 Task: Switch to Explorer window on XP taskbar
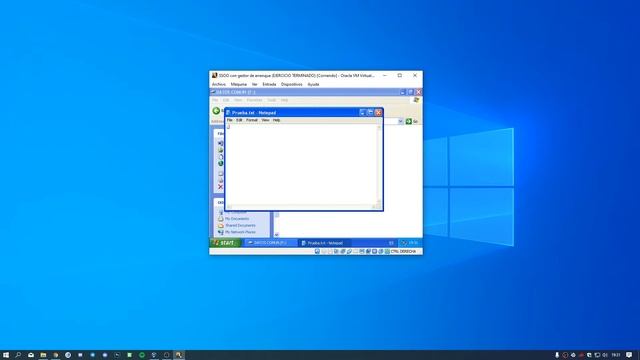point(271,243)
